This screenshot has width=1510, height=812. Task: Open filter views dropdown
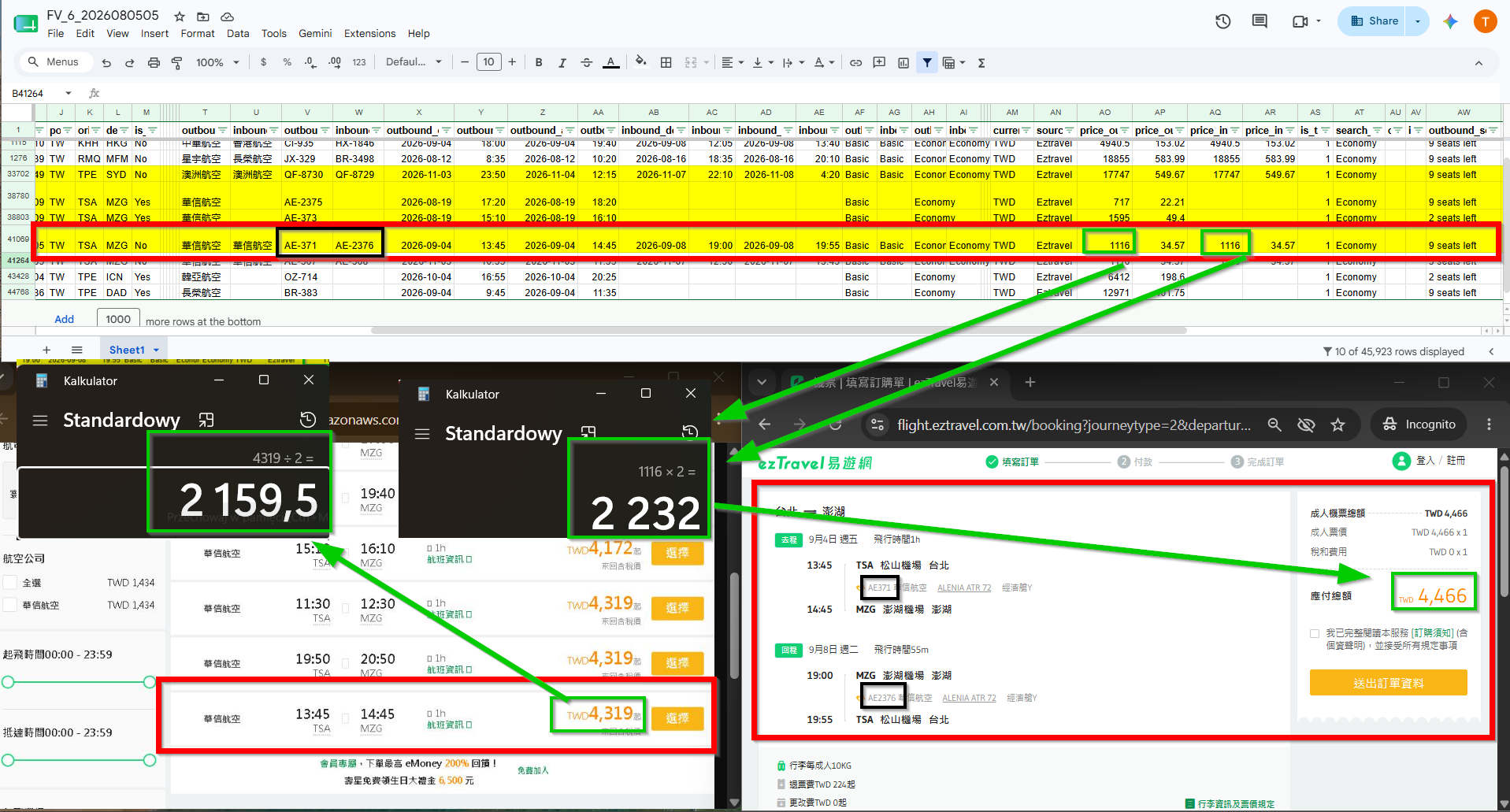(x=953, y=63)
